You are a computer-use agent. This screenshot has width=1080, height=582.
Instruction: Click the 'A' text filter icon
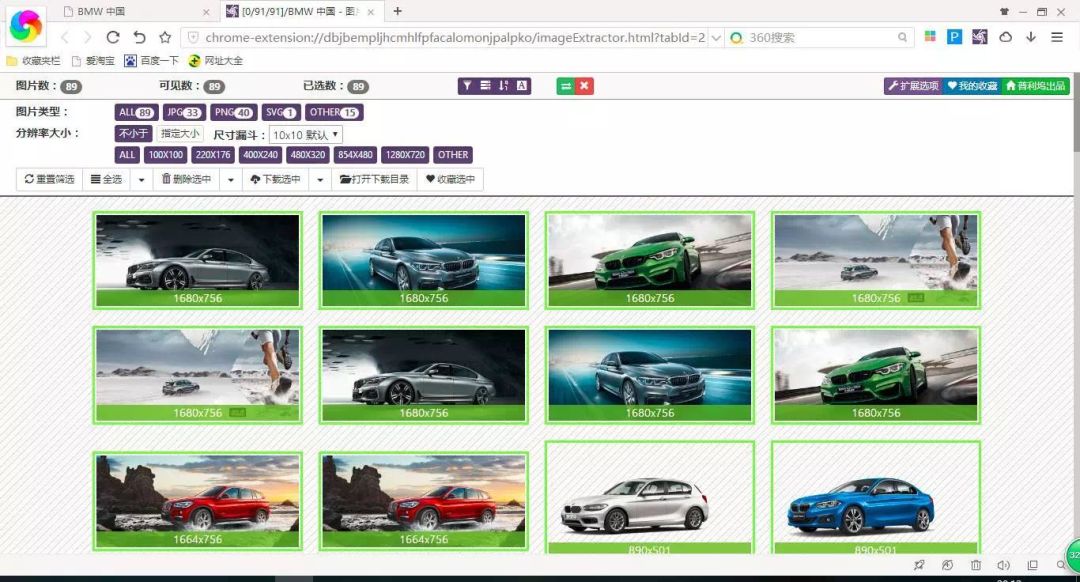point(521,85)
